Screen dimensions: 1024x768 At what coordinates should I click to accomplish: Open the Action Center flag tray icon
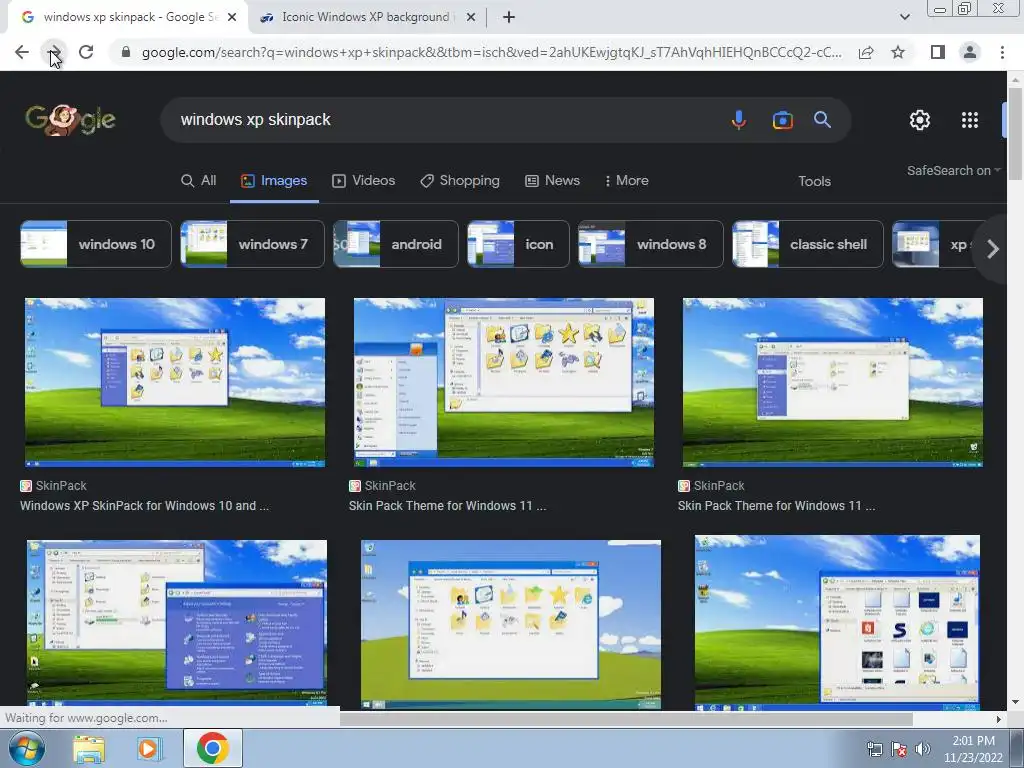pos(899,749)
